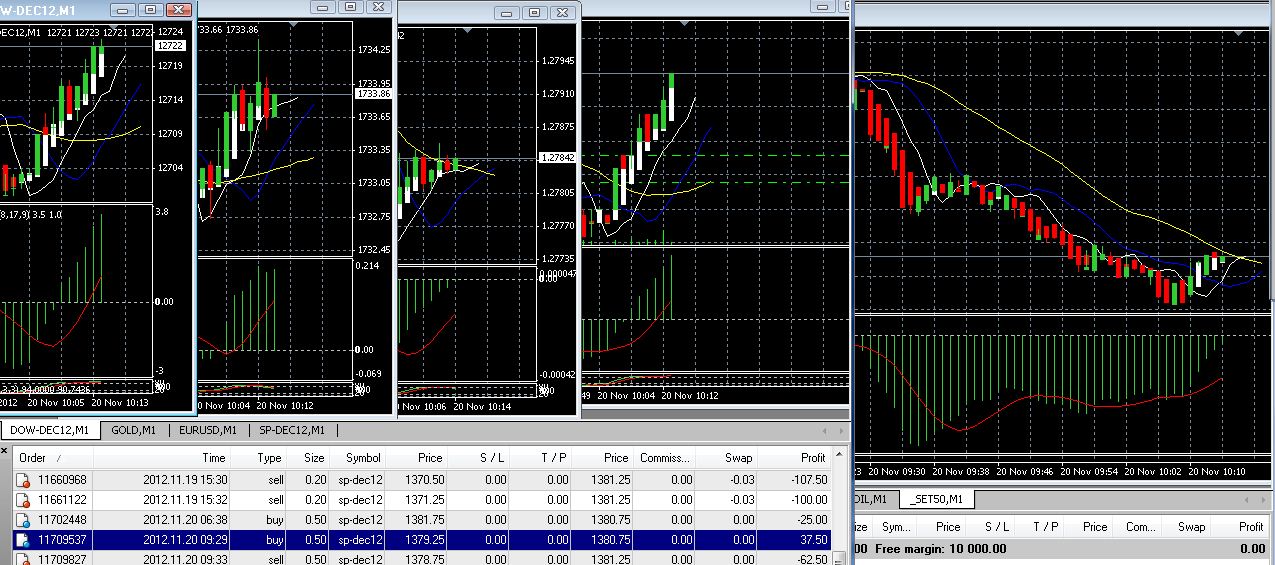Click the sell icon of order 11660968
Viewport: 1275px width, 565px height.
coord(23,480)
